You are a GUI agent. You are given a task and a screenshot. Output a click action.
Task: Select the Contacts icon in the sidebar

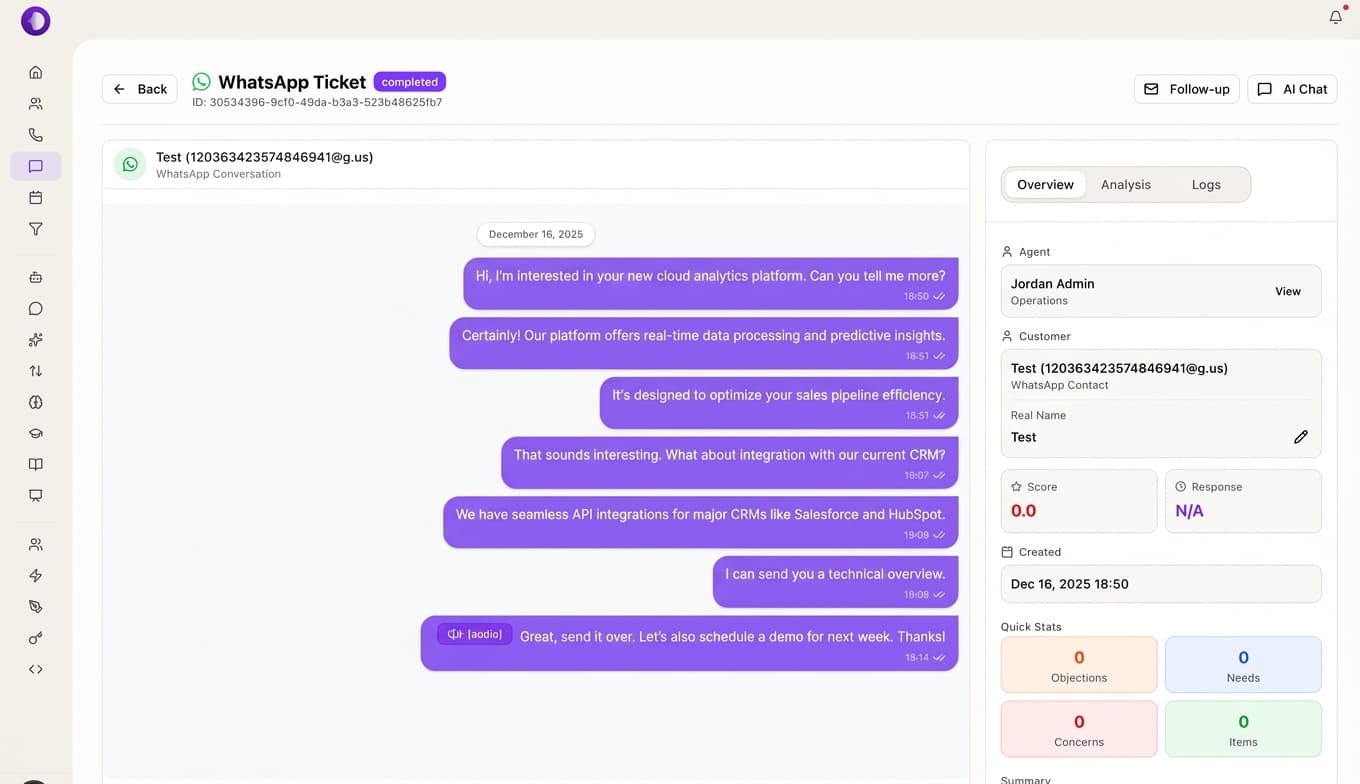coord(35,103)
